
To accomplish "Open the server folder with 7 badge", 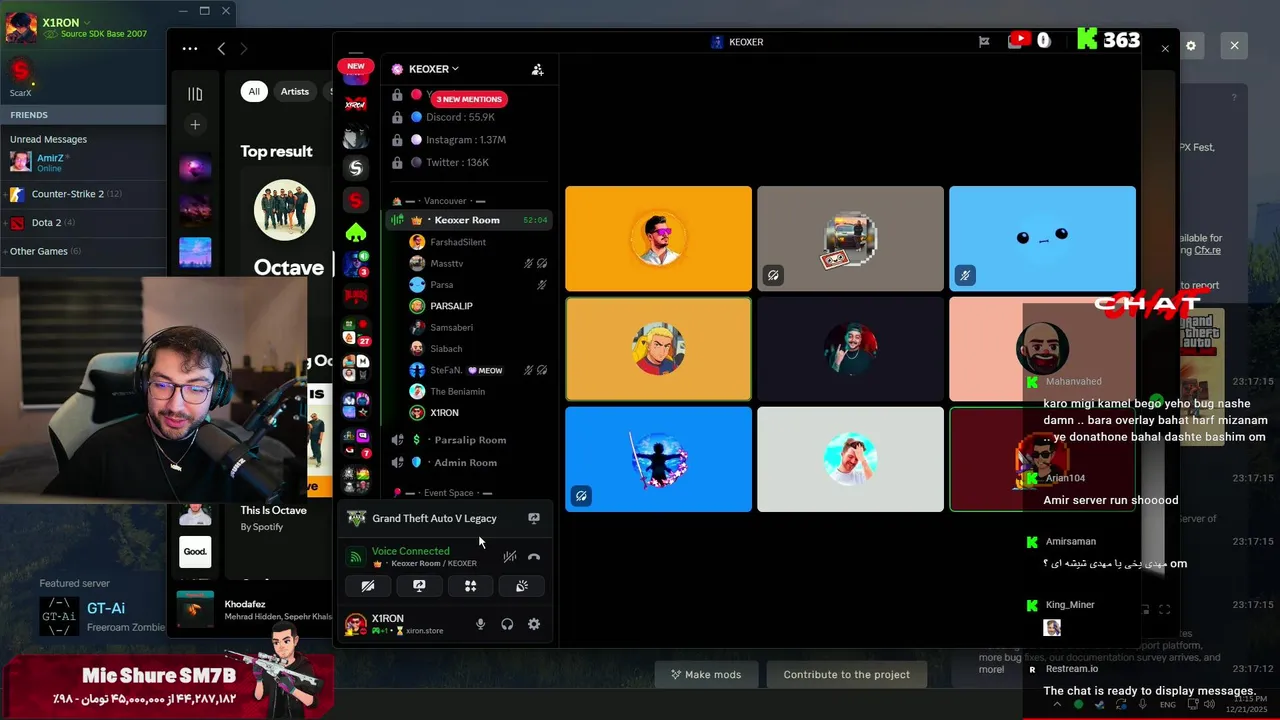I will click(x=356, y=443).
